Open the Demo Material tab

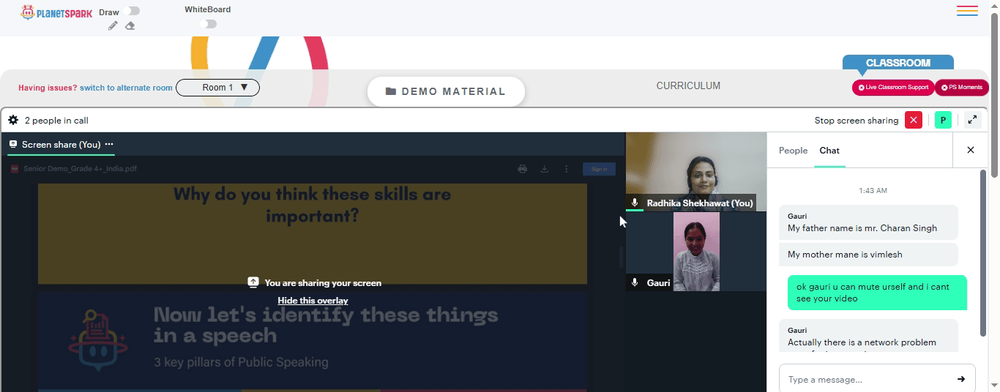(446, 91)
